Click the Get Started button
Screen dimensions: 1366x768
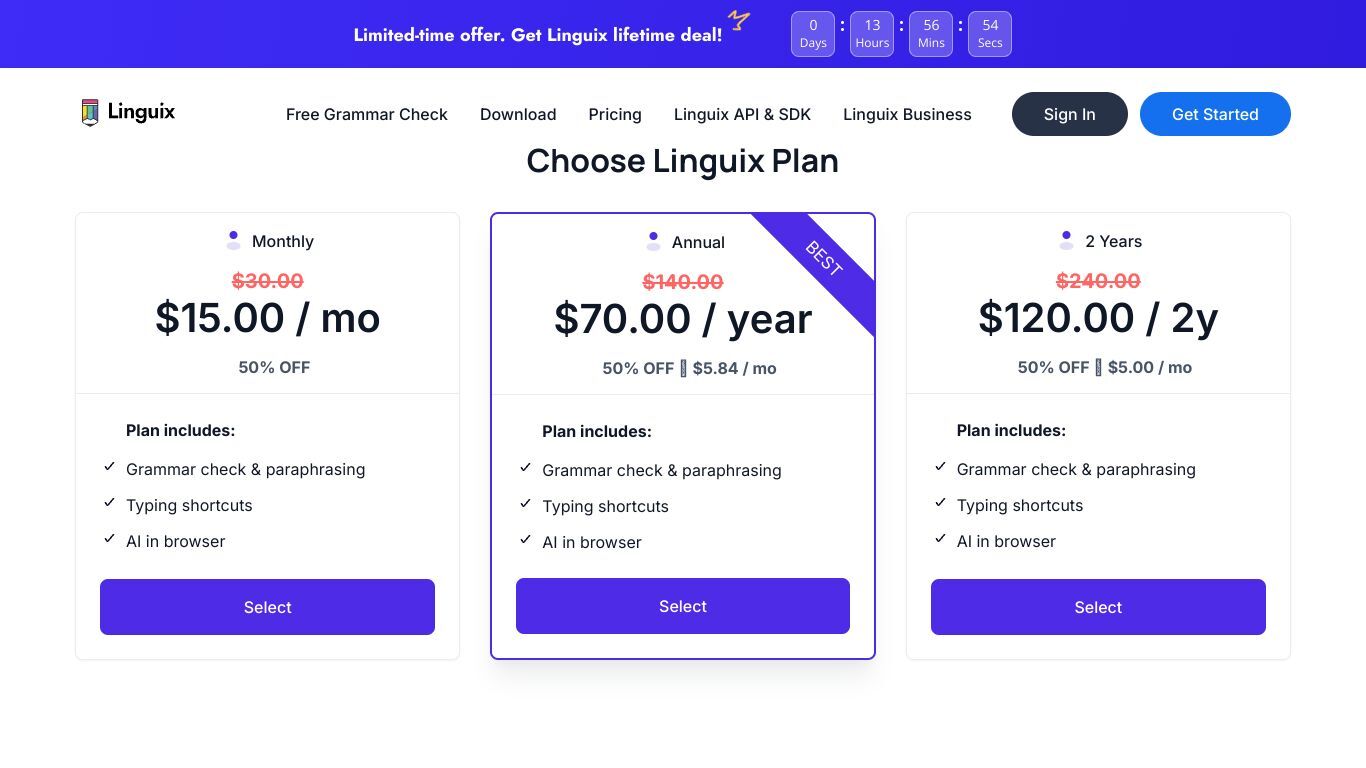coord(1215,114)
